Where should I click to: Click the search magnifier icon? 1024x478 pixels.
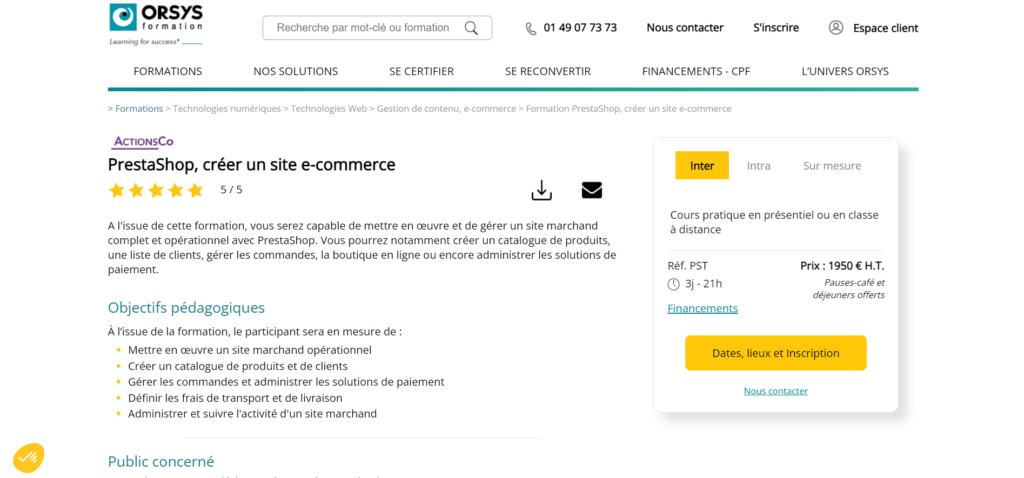[472, 28]
